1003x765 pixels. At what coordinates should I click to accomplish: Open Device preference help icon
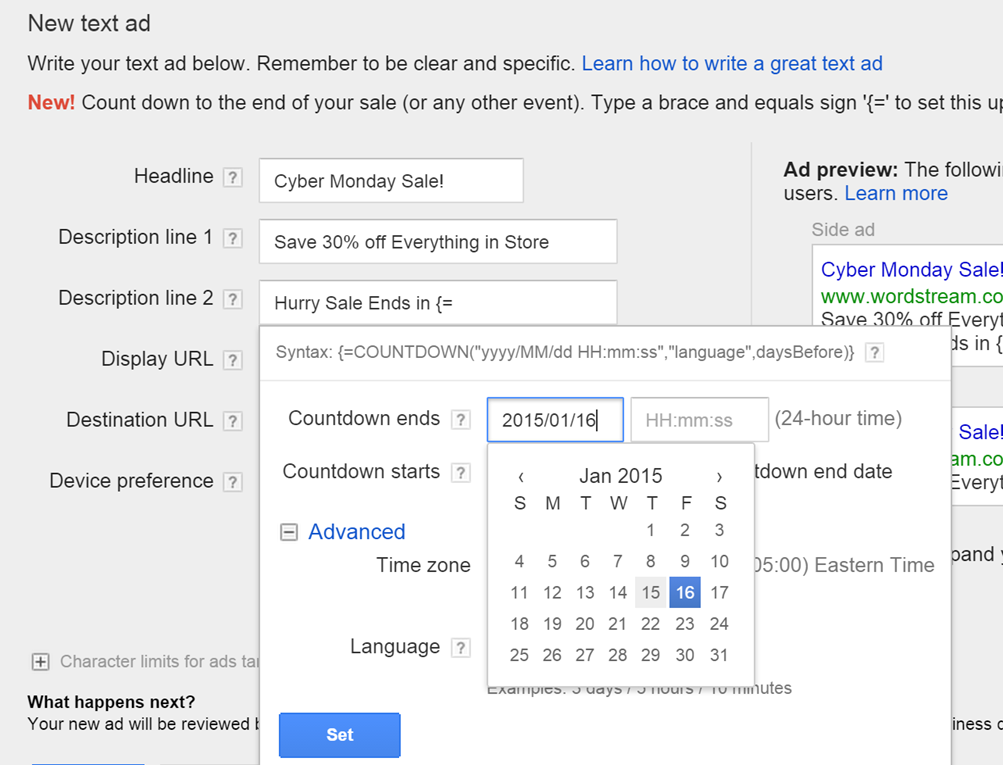coord(233,482)
